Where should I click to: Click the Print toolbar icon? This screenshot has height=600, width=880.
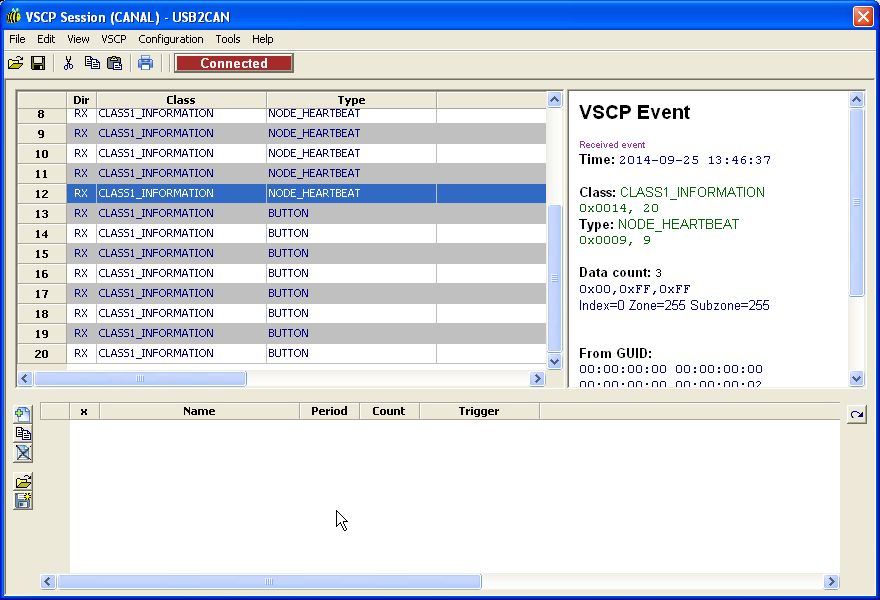[x=146, y=63]
